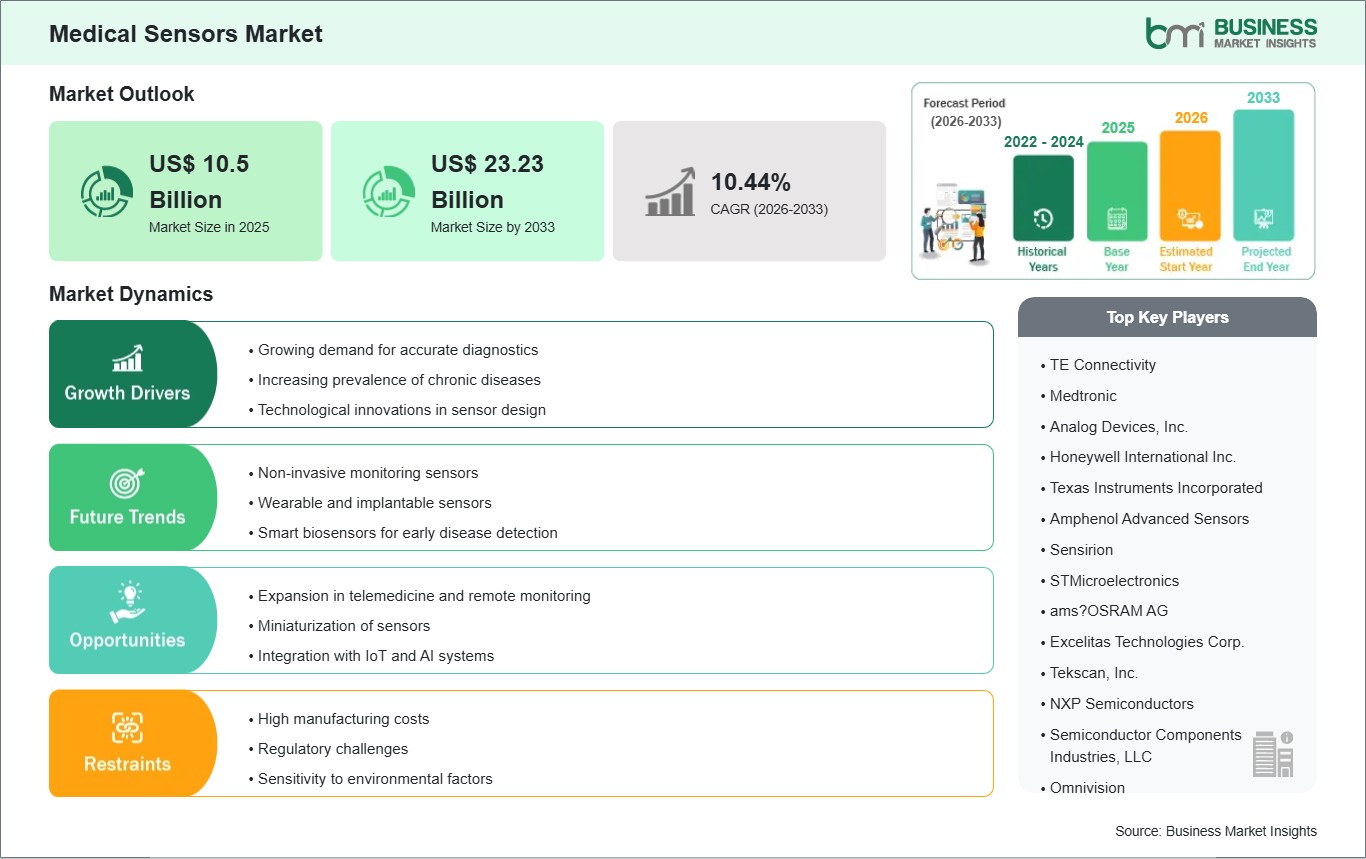Click TE Connectivity in the players list
Image resolution: width=1366 pixels, height=859 pixels.
pyautogui.click(x=1102, y=365)
